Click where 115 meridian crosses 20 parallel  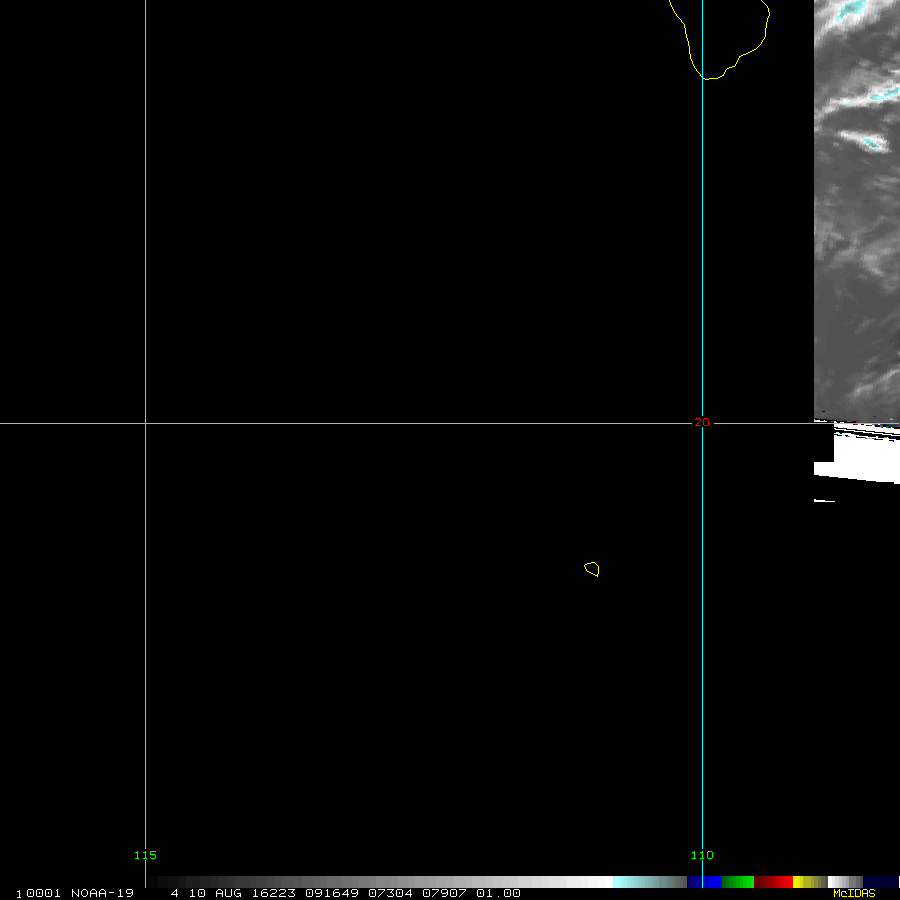[146, 423]
